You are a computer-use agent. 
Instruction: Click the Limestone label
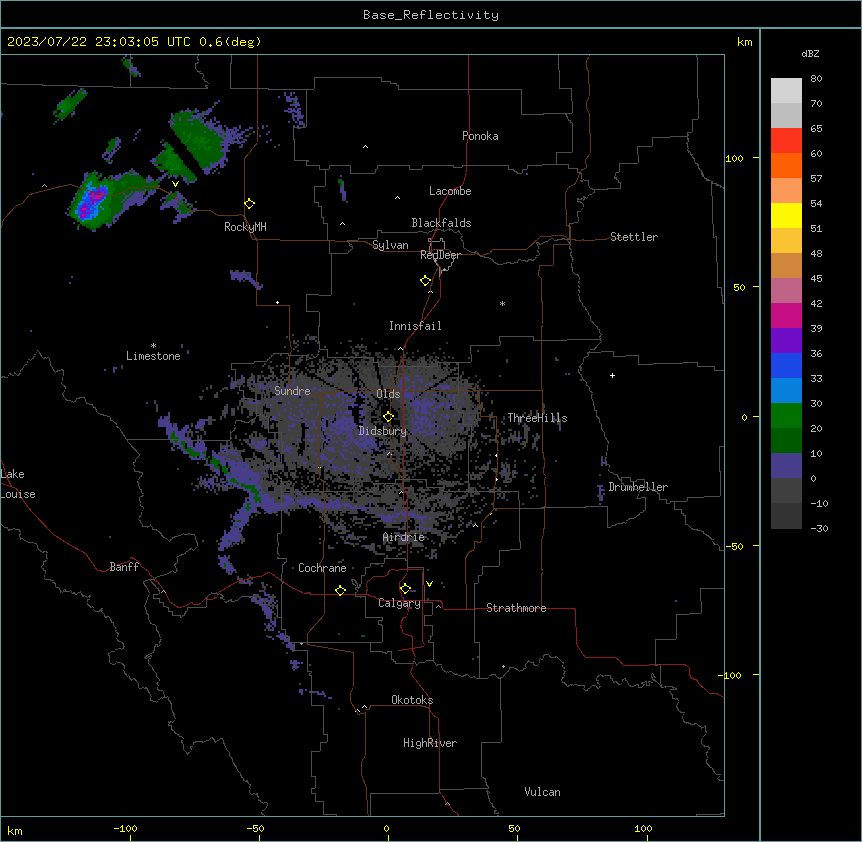coord(153,356)
